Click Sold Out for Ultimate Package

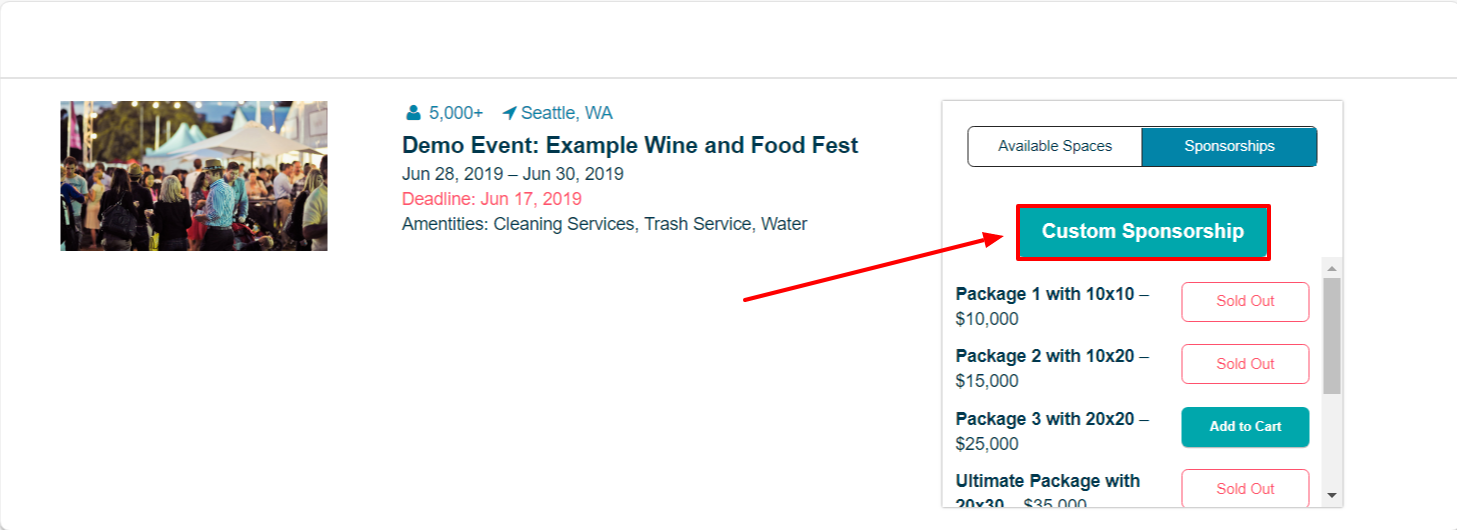click(1245, 489)
